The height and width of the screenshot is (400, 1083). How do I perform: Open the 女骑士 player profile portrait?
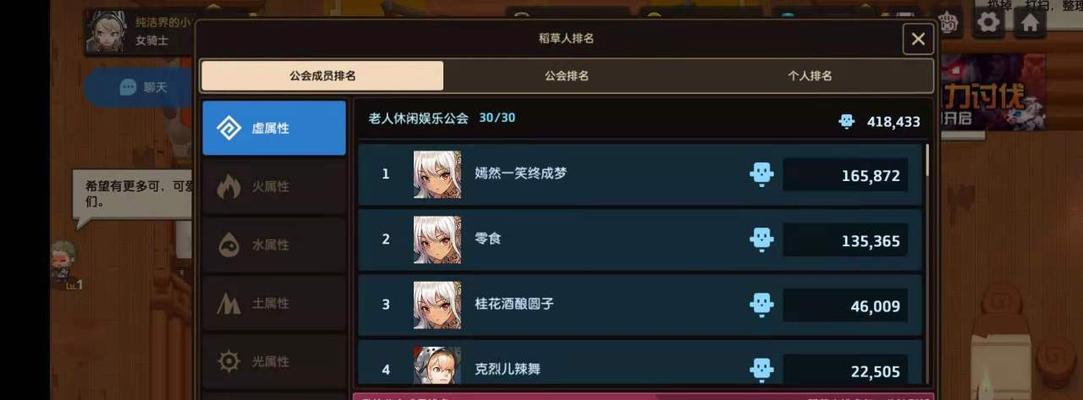[106, 31]
